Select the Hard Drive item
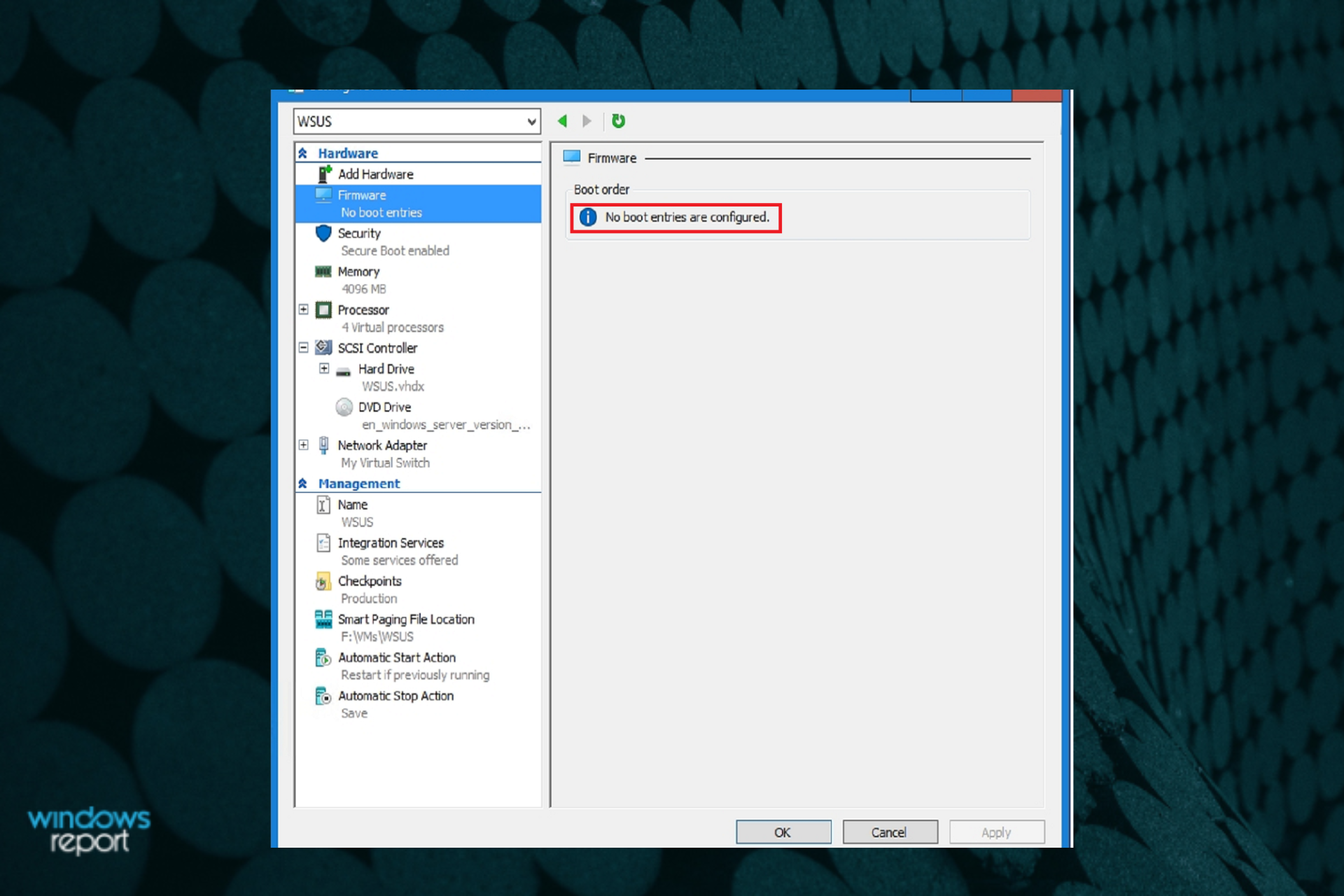 (x=386, y=369)
